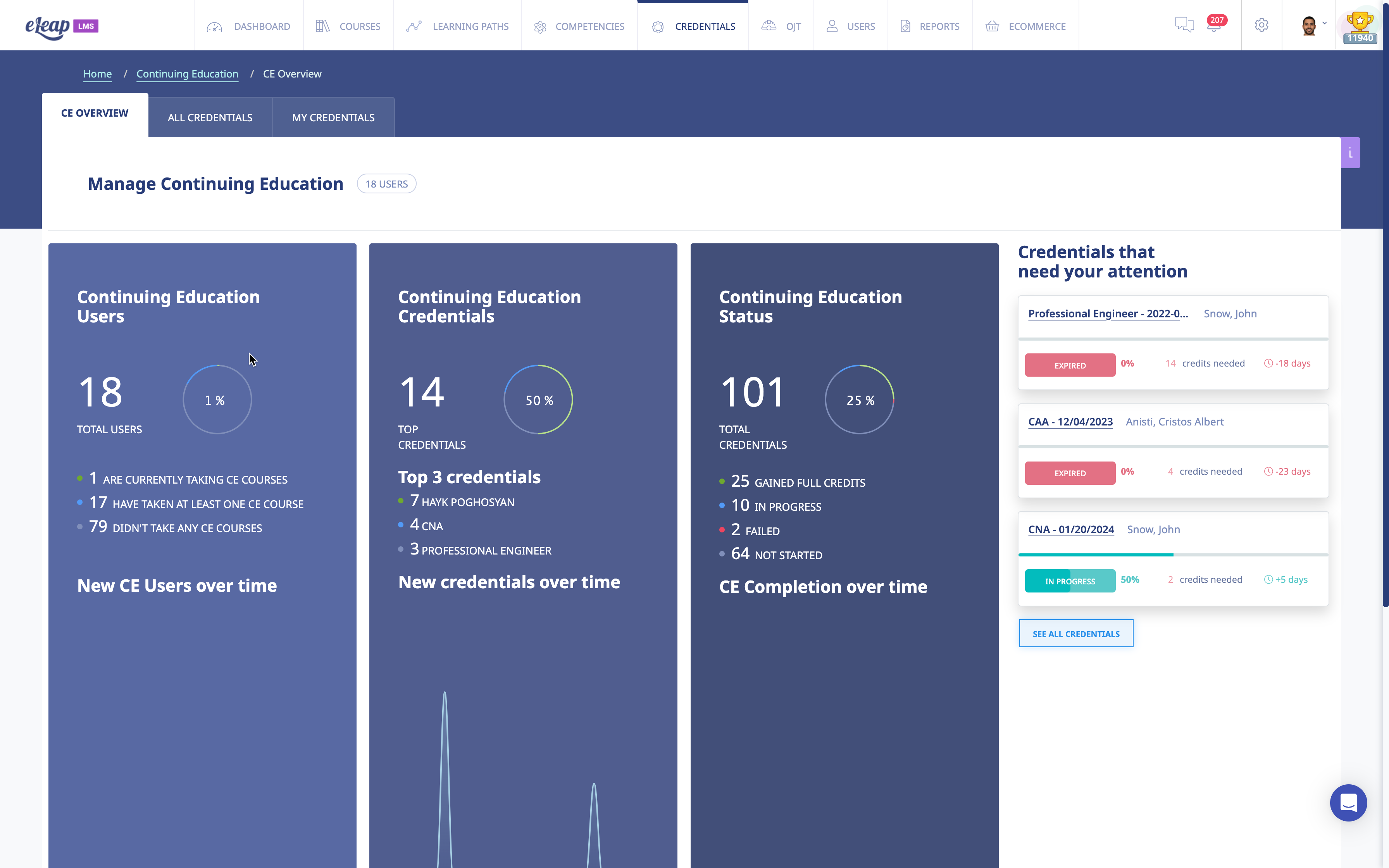This screenshot has height=868, width=1389.
Task: Open the Dashboard section
Action: (247, 26)
